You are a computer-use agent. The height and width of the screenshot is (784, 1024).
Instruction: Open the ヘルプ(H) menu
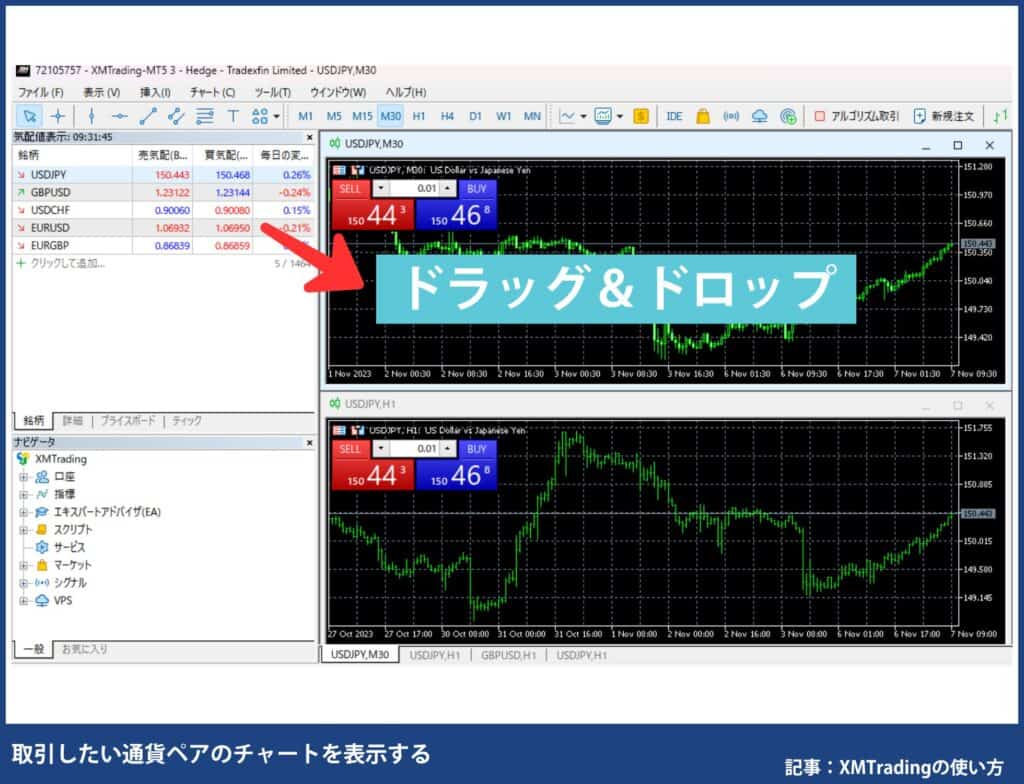[406, 92]
